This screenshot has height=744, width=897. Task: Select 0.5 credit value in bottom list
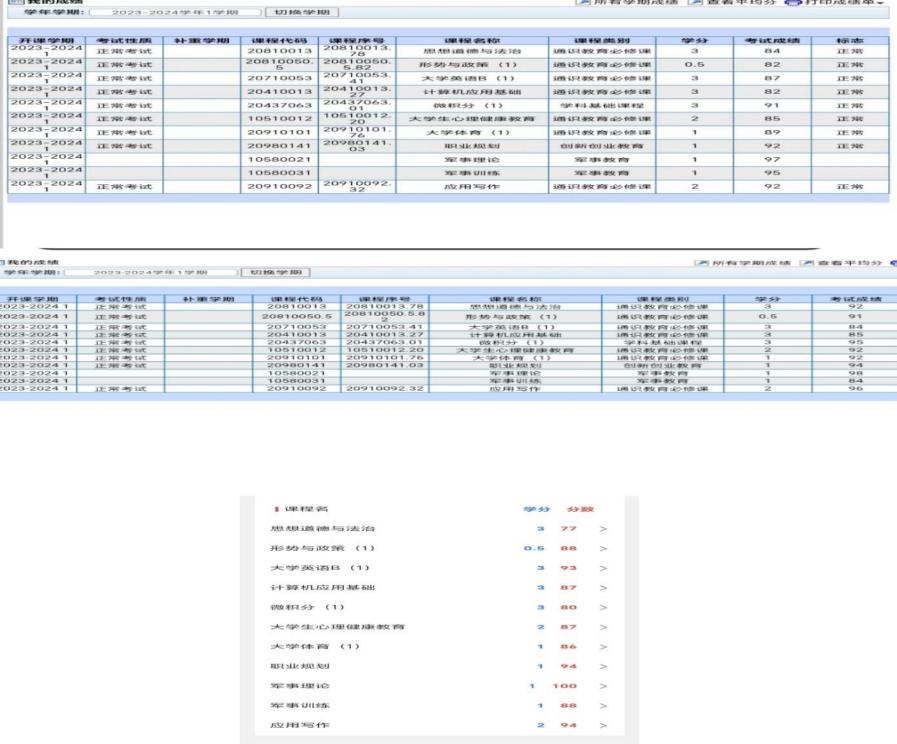(534, 548)
